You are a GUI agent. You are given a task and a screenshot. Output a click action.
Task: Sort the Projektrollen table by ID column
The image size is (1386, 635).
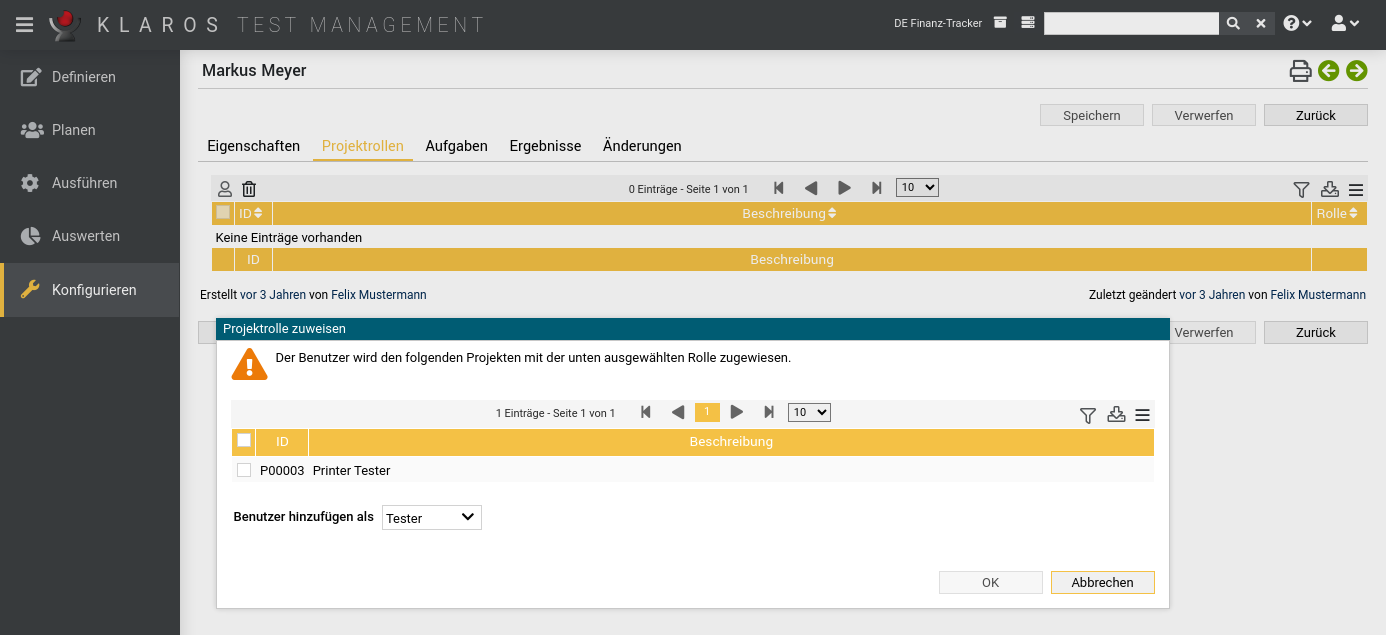pos(253,213)
